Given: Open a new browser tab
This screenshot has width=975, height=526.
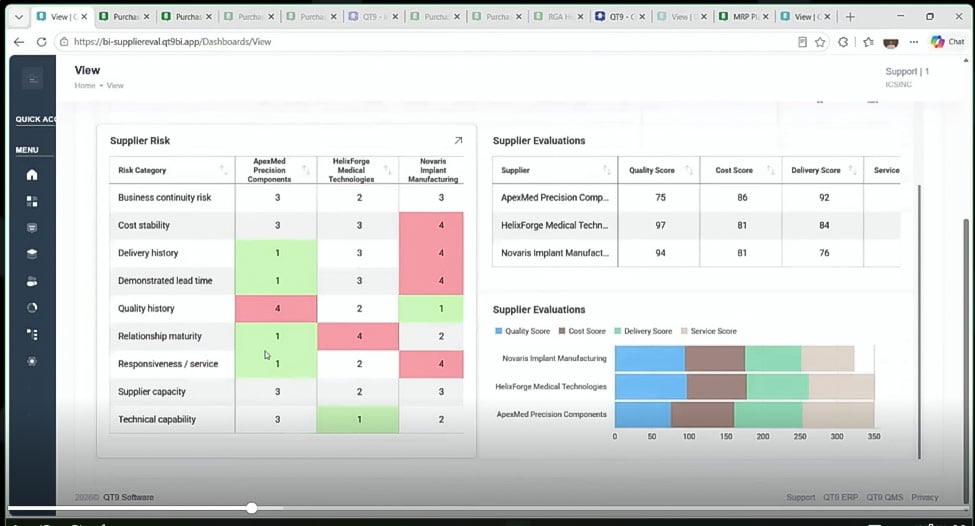Looking at the screenshot, I should 850,17.
